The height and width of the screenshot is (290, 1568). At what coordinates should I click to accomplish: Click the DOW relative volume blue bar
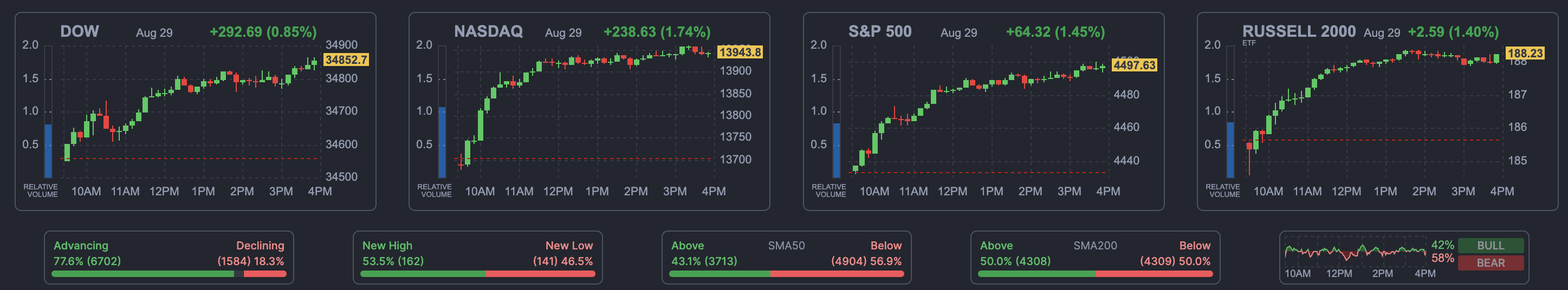pyautogui.click(x=48, y=151)
